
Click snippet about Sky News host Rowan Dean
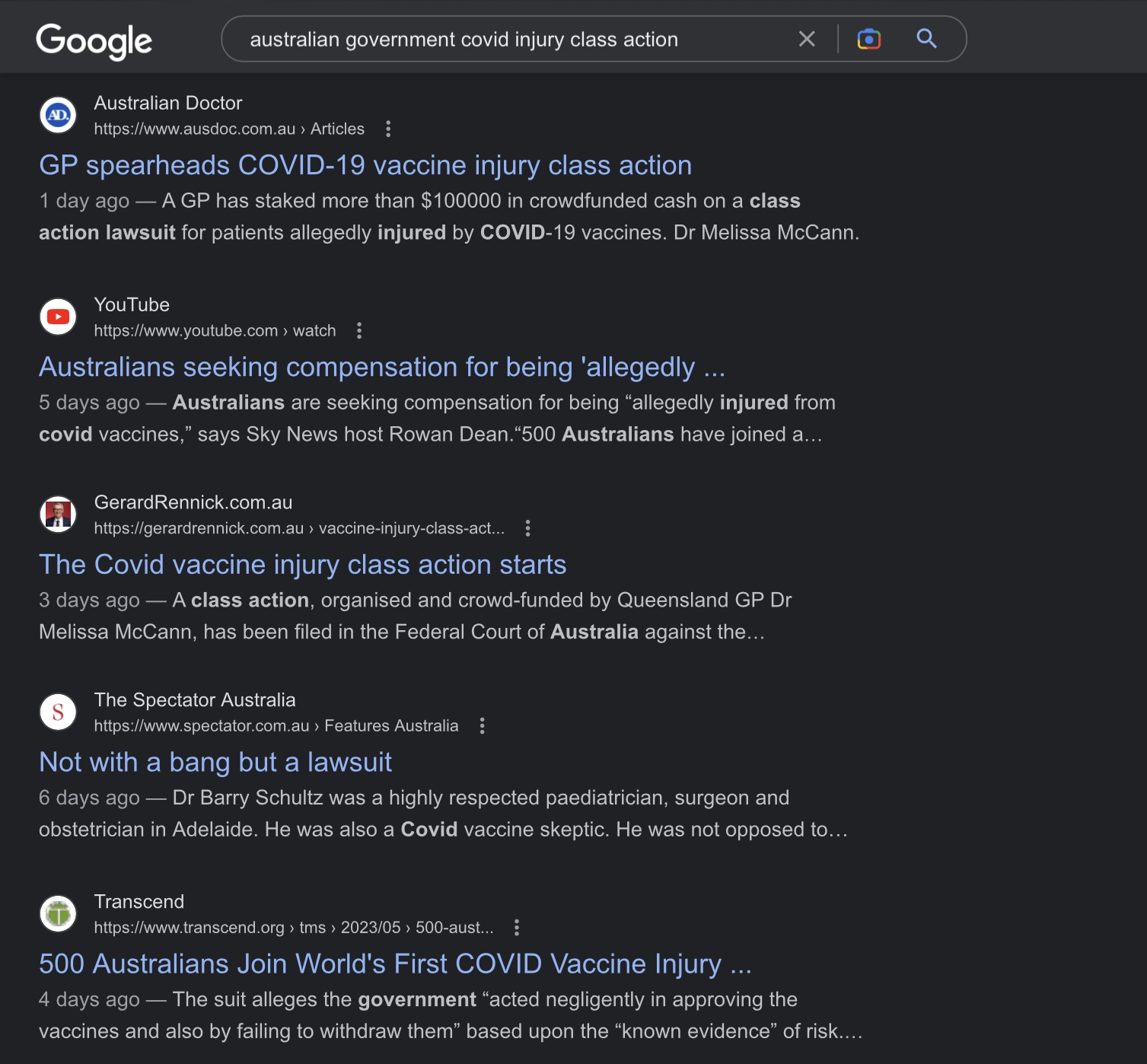pyautogui.click(x=438, y=419)
